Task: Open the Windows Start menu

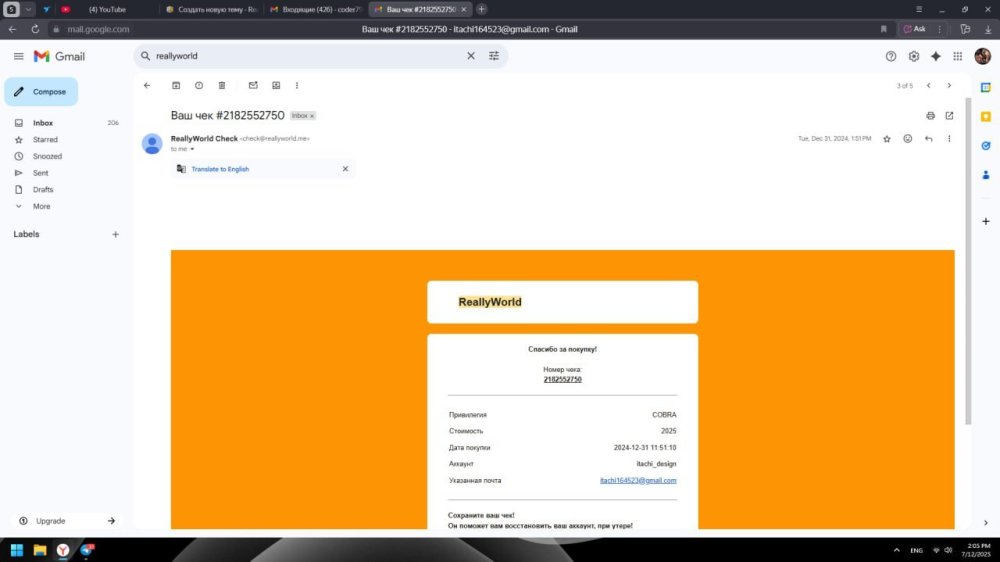Action: (x=17, y=550)
